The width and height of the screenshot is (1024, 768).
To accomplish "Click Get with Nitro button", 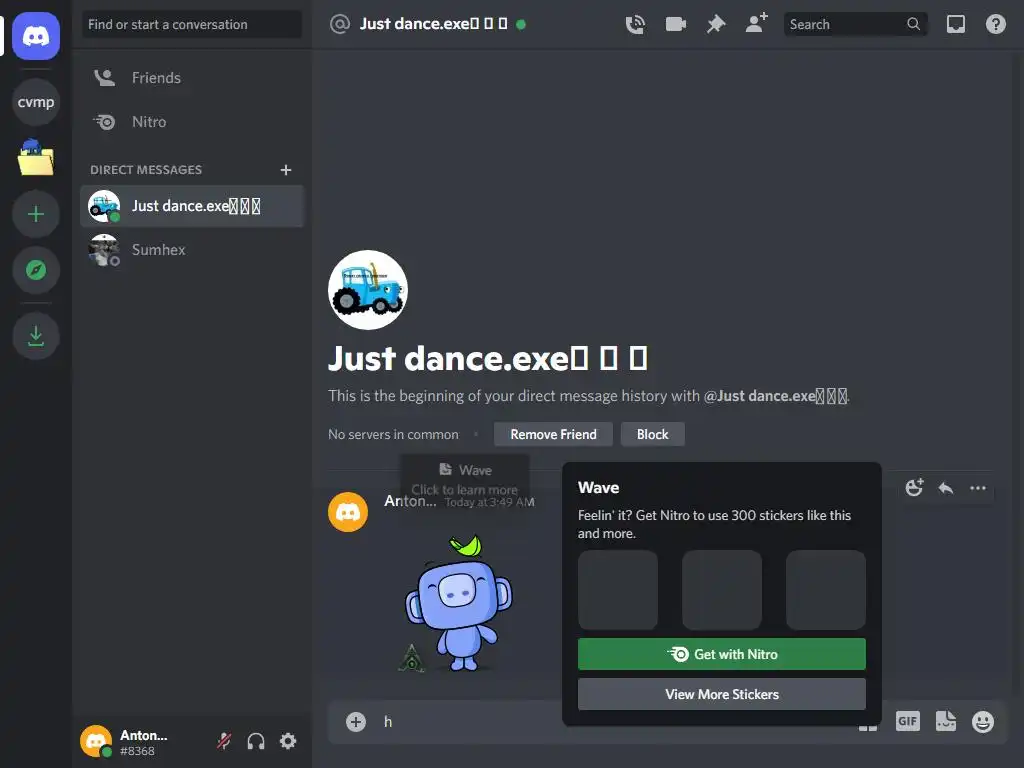I will click(722, 654).
